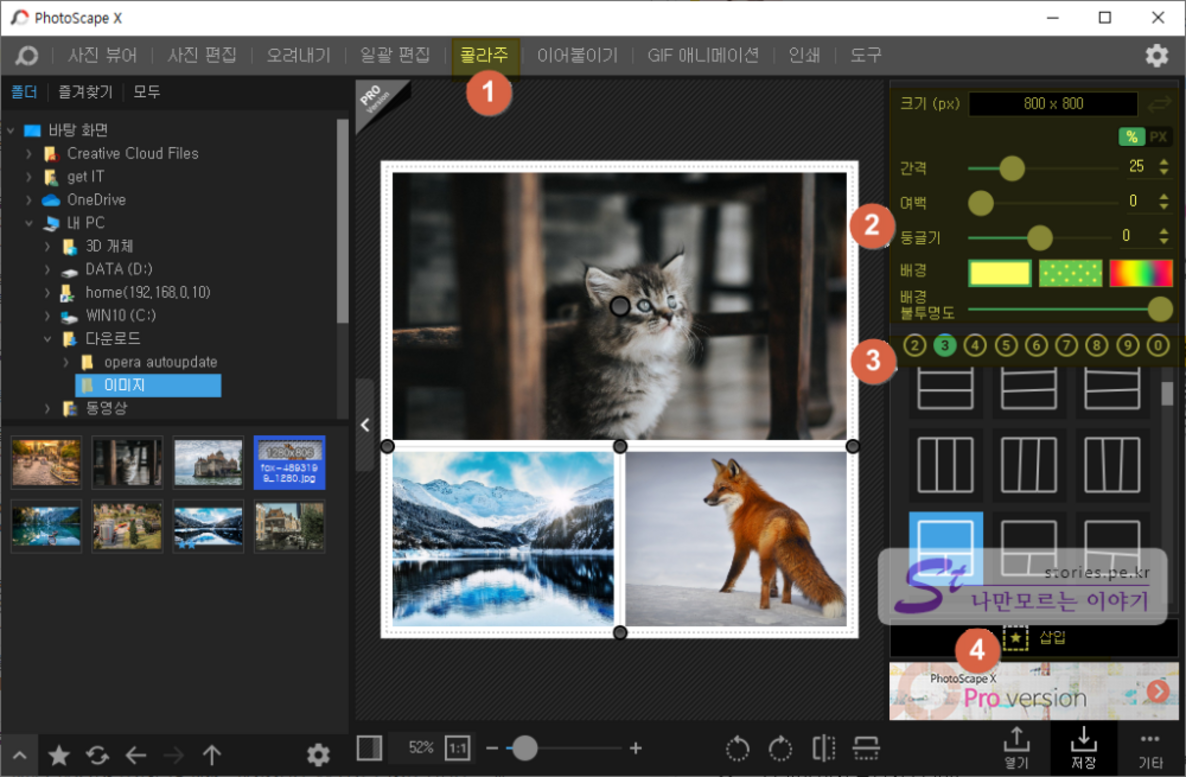Switch to the GIF 애니메이션 tab

click(703, 56)
